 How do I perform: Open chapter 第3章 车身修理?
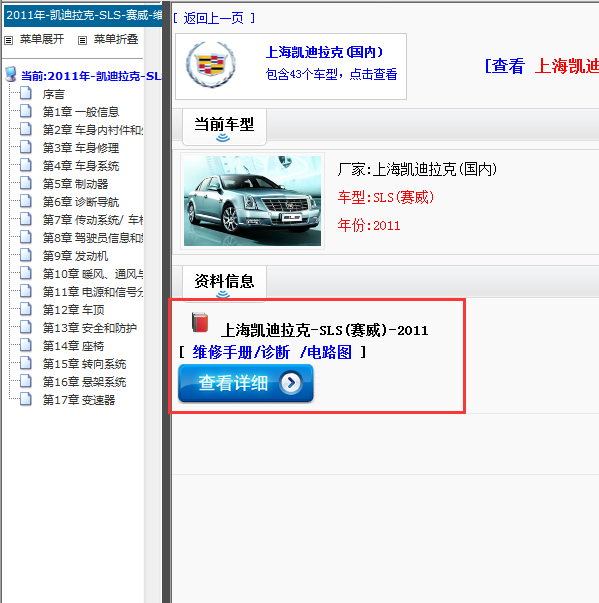point(81,148)
